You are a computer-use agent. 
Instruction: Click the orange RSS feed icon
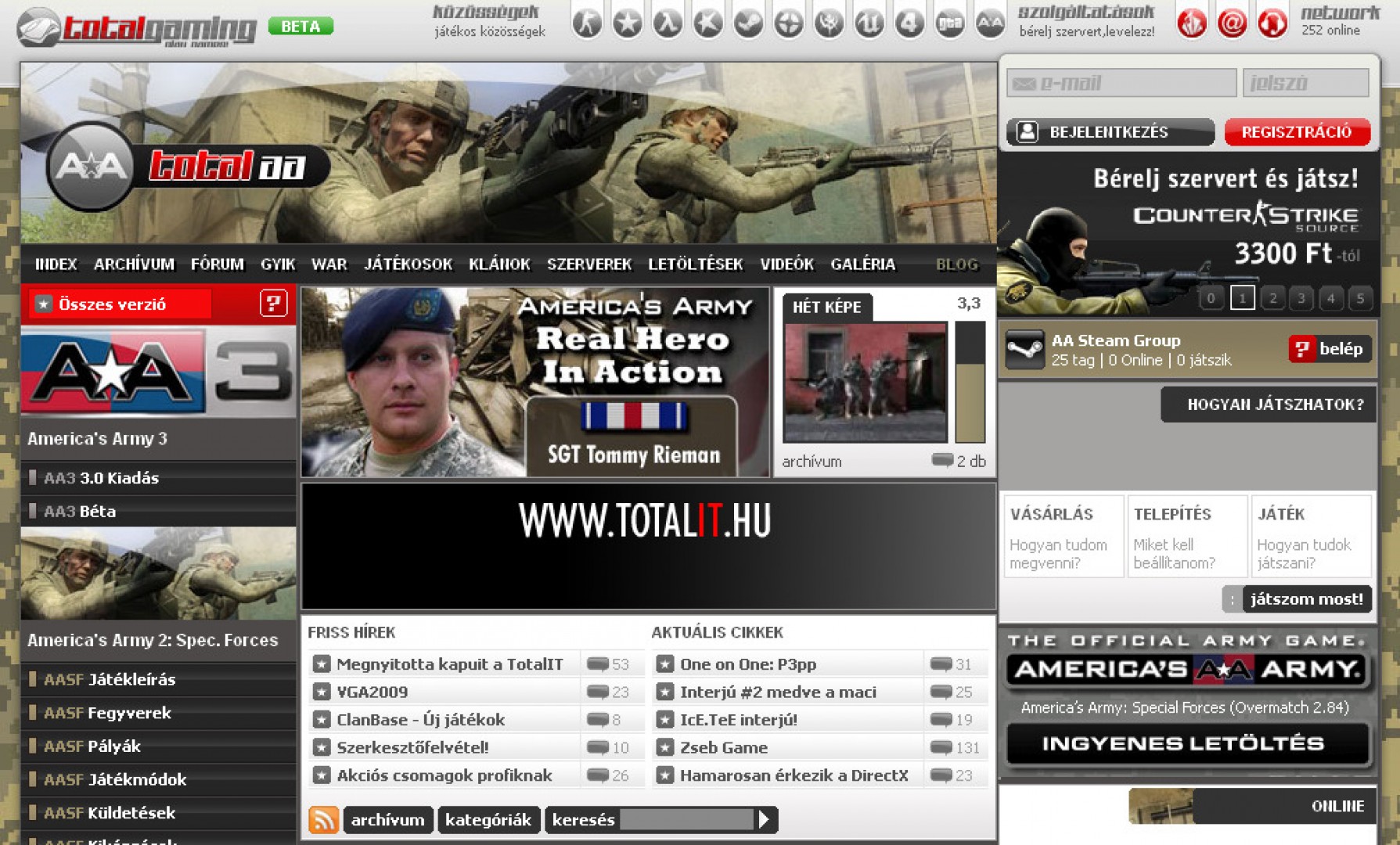(x=323, y=819)
